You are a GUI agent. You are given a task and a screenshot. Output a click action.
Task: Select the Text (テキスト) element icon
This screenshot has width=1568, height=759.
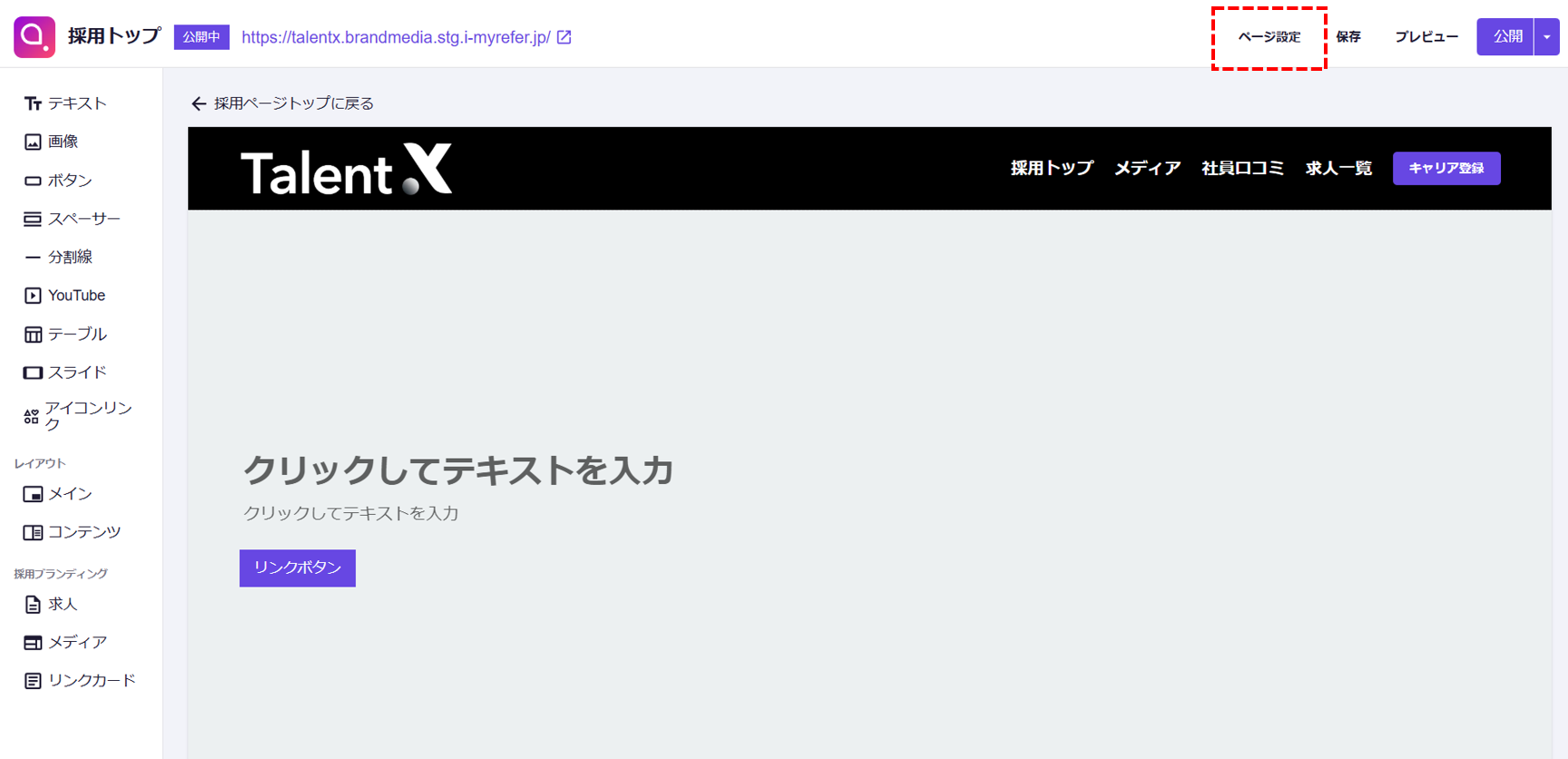33,103
